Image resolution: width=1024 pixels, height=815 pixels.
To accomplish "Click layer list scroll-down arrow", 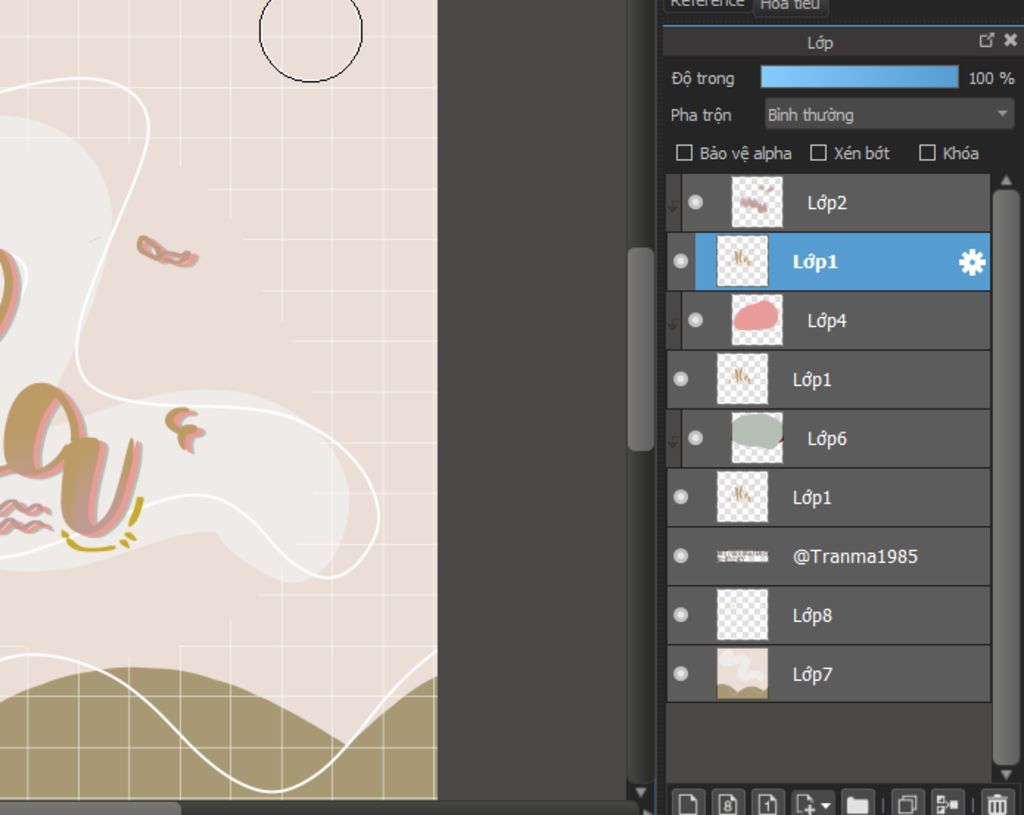I will coord(1006,775).
